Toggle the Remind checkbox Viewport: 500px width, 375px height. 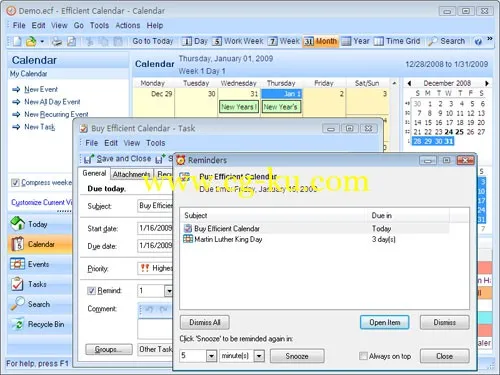pos(91,291)
